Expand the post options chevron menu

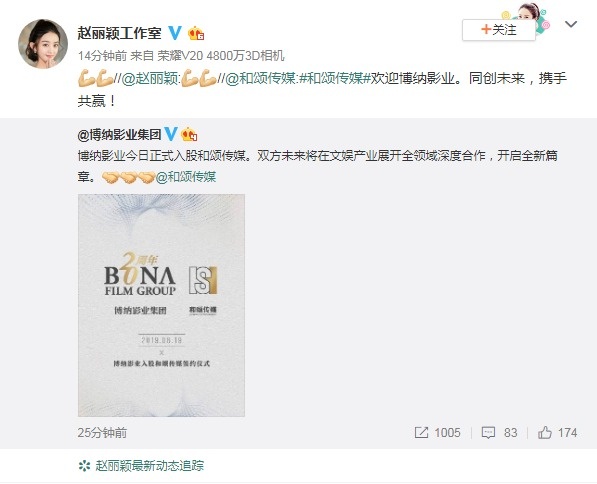pyautogui.click(x=571, y=24)
